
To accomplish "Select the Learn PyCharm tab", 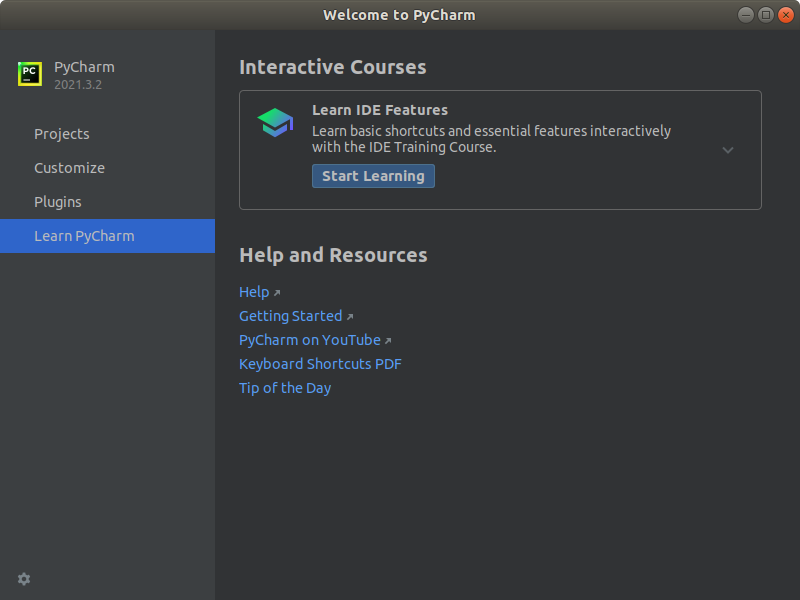I will click(x=84, y=236).
